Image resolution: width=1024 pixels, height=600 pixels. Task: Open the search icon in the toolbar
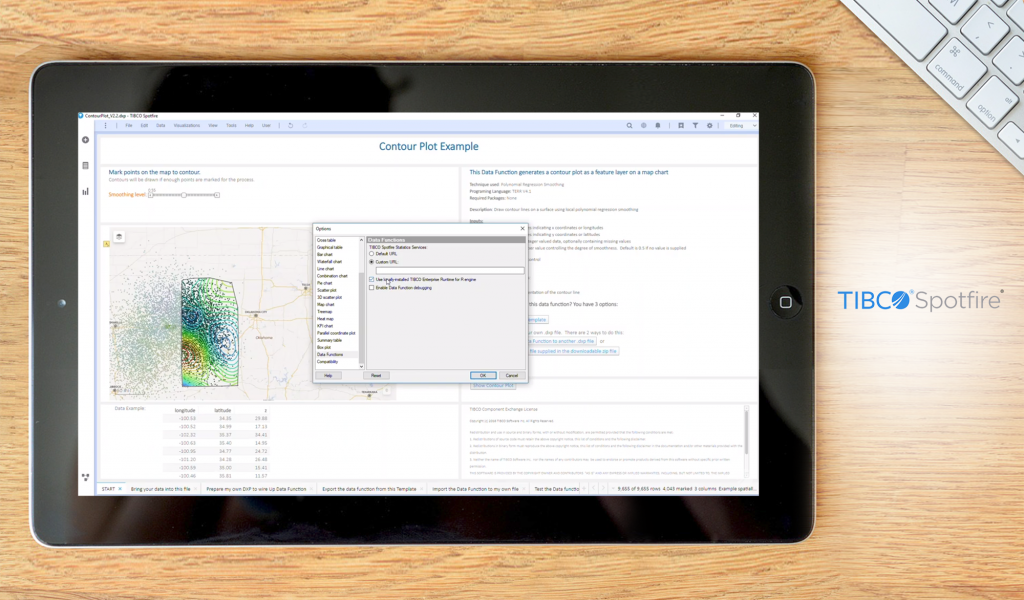click(x=630, y=126)
